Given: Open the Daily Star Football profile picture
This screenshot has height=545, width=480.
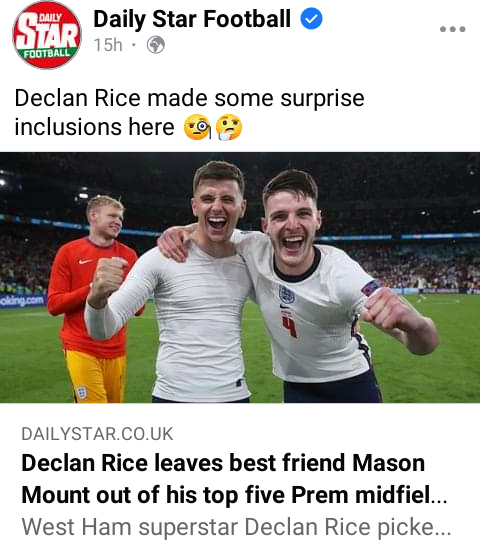Looking at the screenshot, I should click(x=47, y=35).
